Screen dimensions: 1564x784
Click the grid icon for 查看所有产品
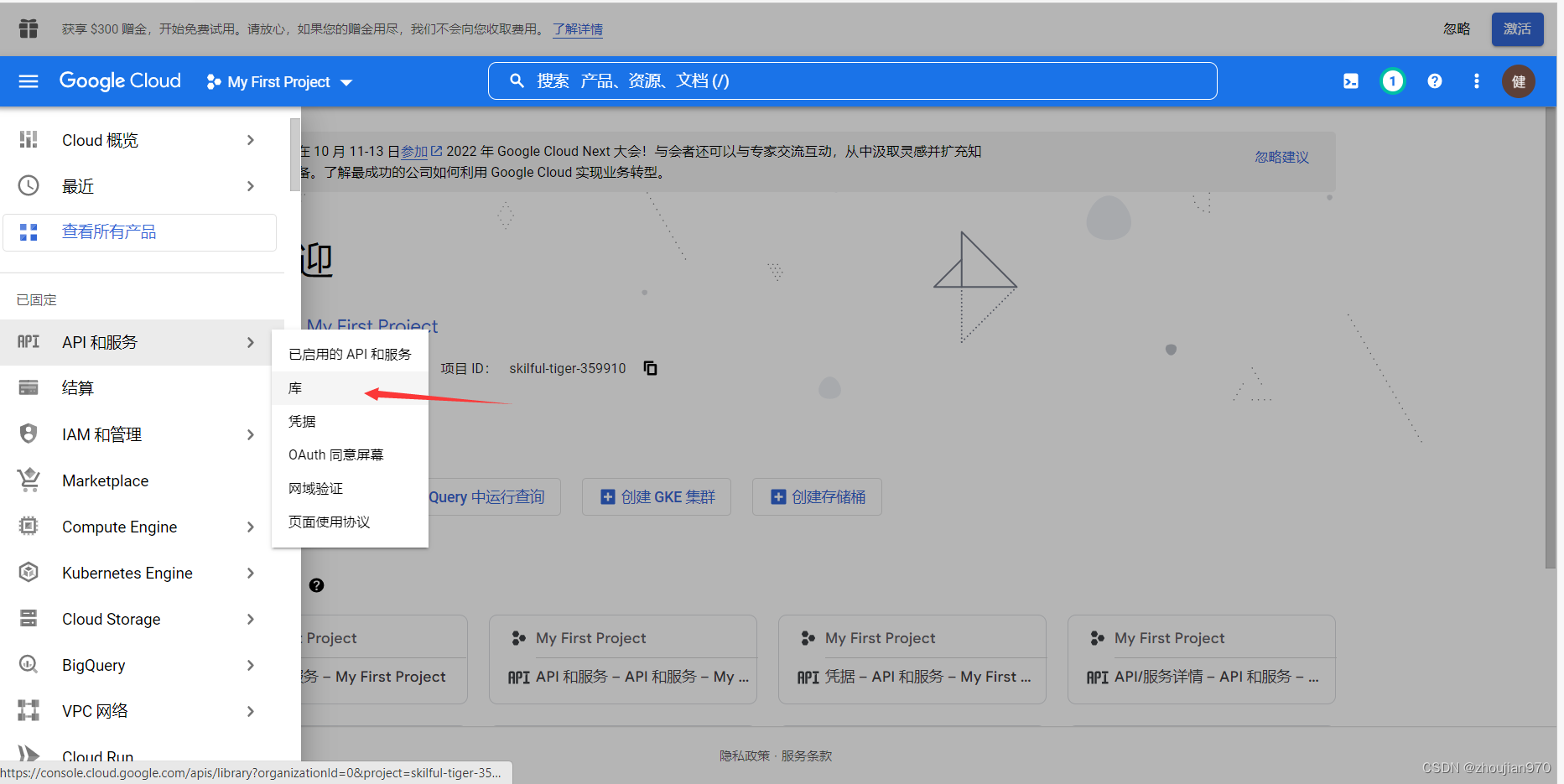coord(29,232)
